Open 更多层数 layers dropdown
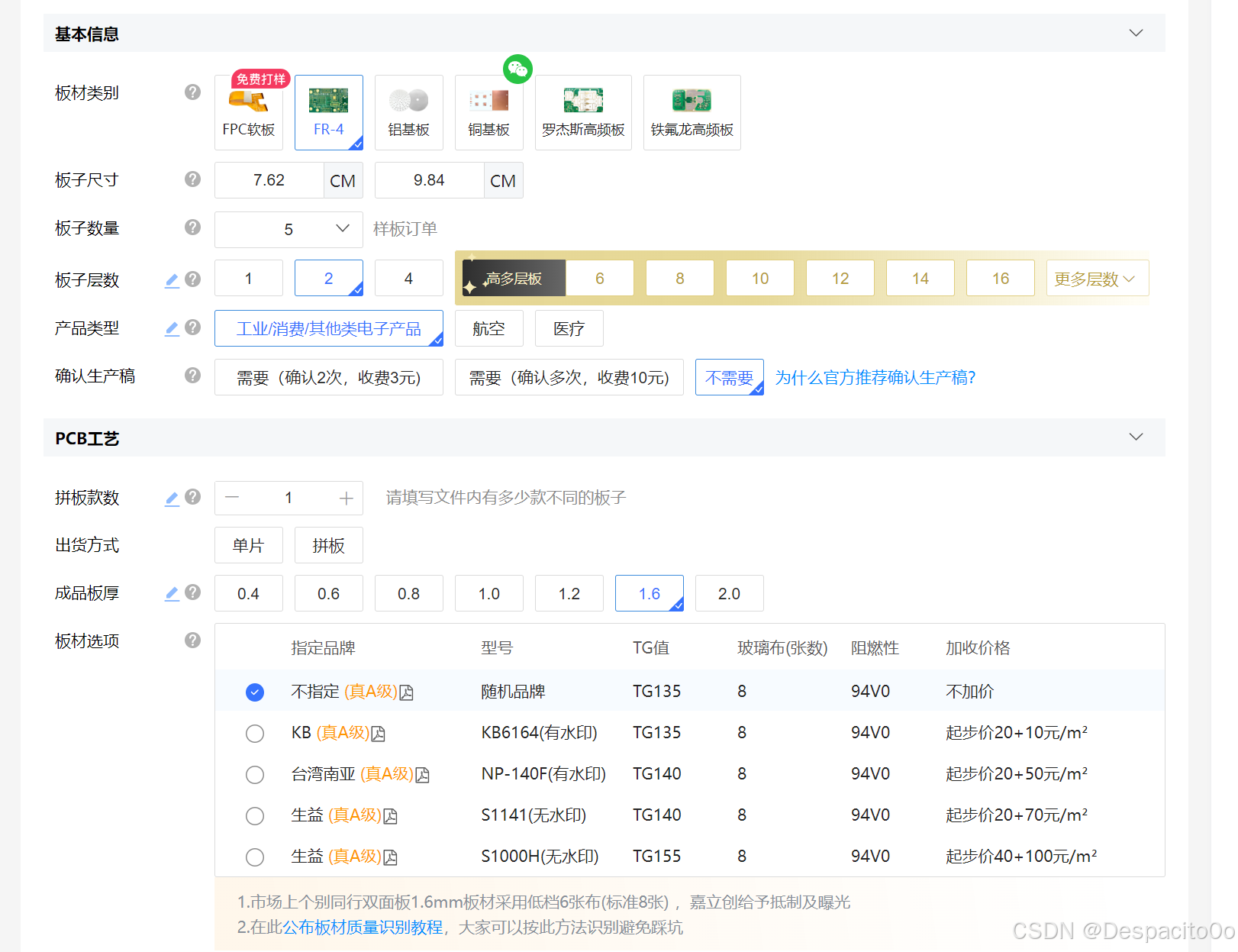Viewport: 1238px width, 952px height. 1098,279
